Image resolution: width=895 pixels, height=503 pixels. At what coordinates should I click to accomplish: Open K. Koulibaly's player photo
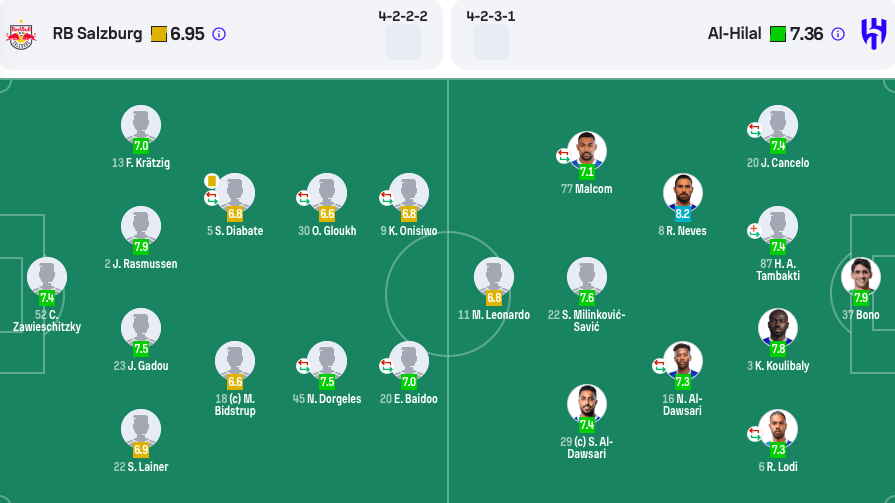778,327
